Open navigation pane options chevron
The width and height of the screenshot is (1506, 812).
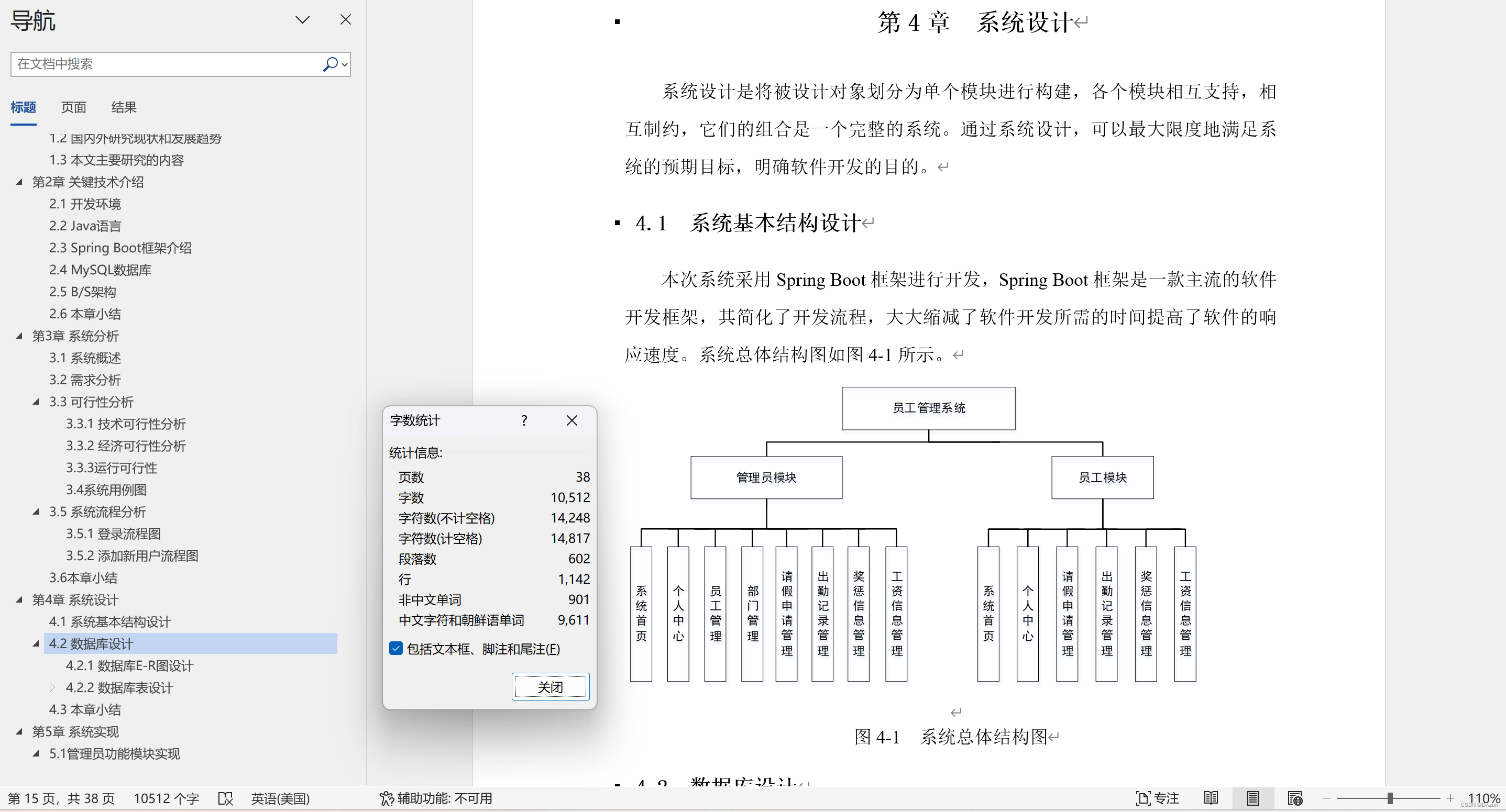coord(302,20)
